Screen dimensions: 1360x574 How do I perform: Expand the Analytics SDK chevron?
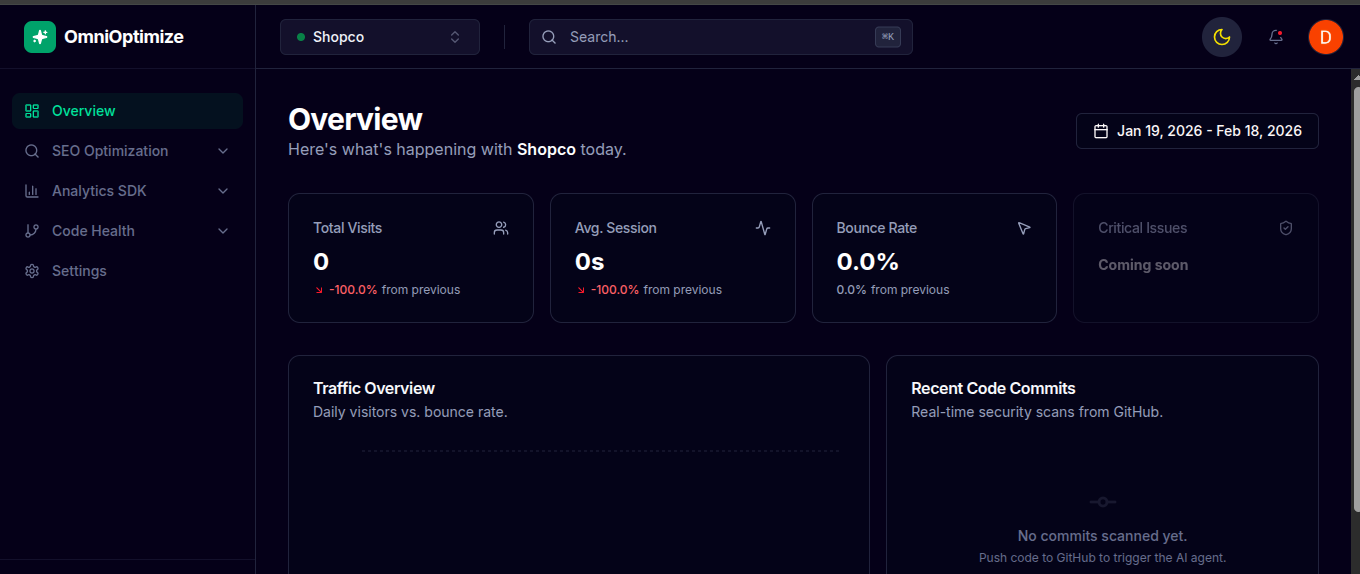click(223, 191)
